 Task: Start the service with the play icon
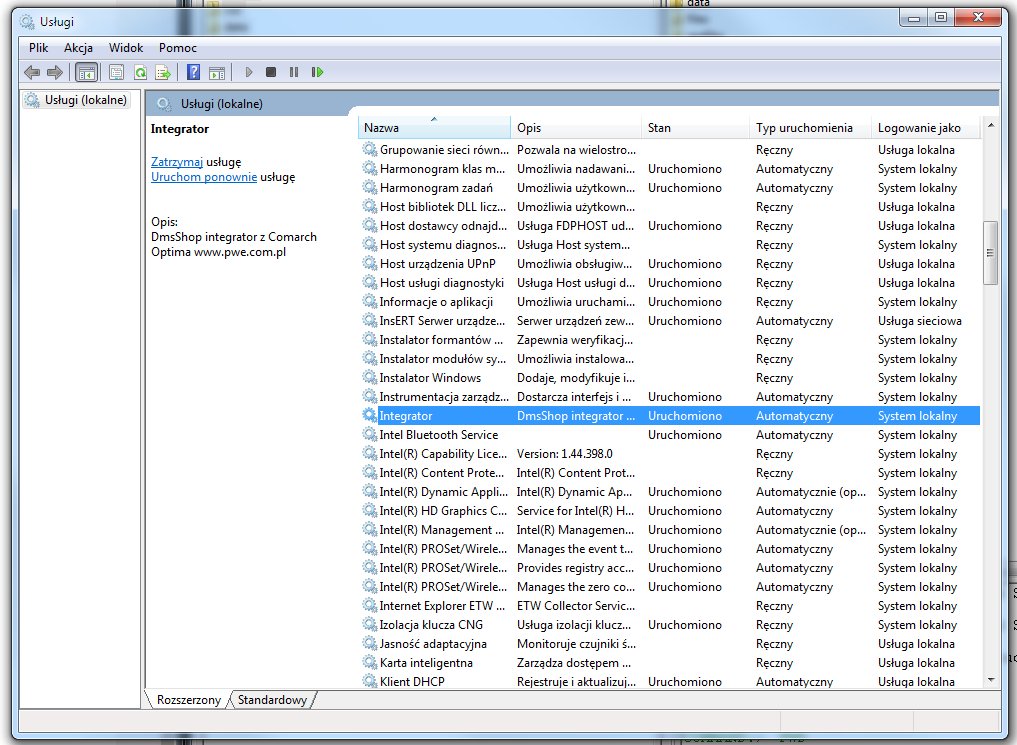coord(248,72)
